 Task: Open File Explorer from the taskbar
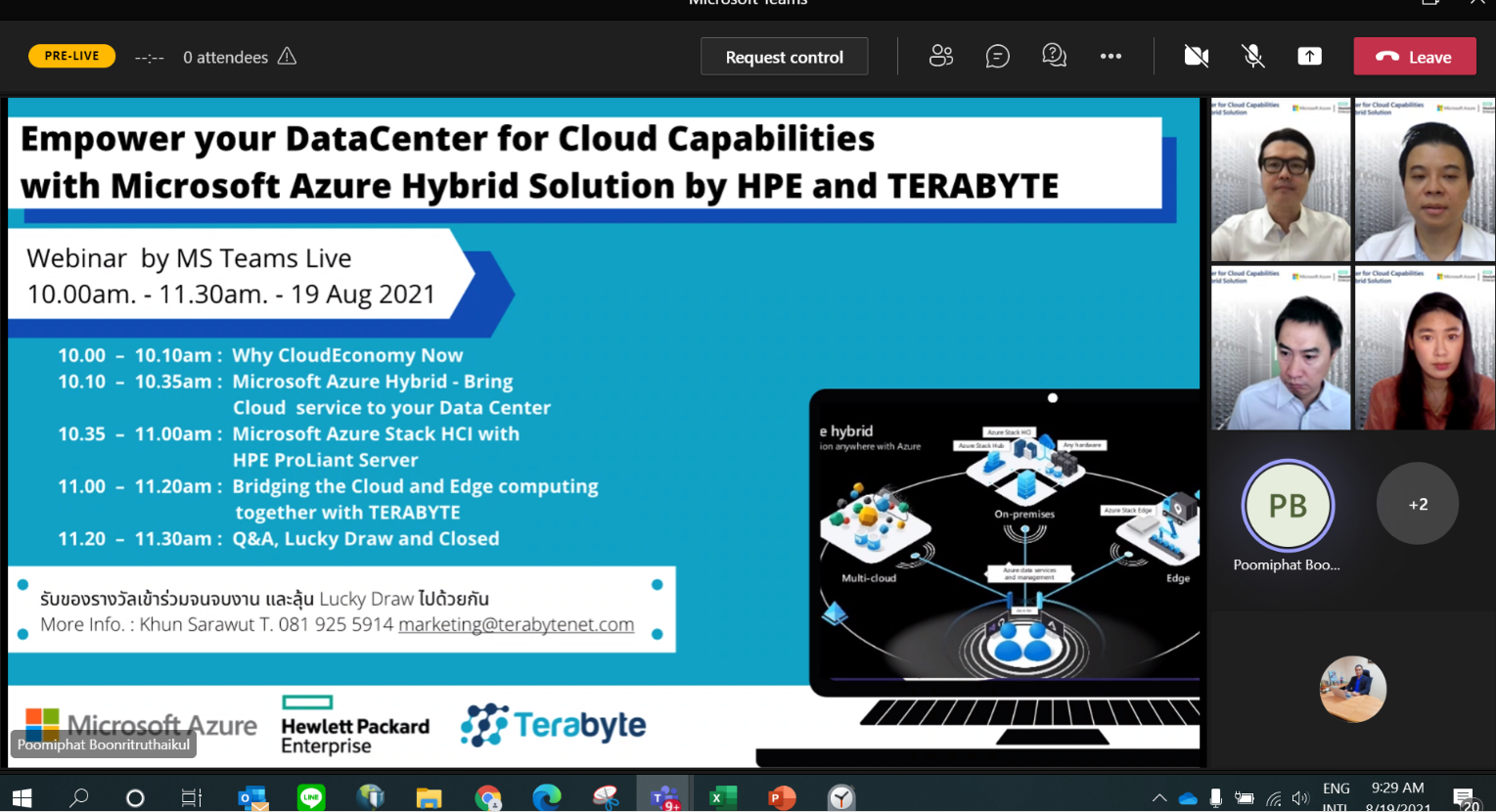point(429,798)
